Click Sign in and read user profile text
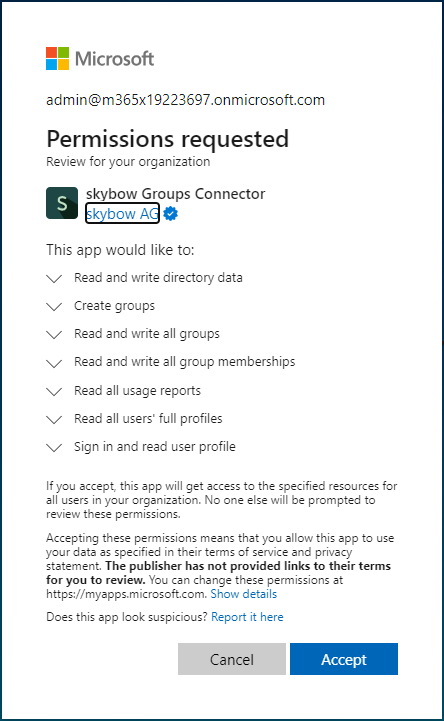Image resolution: width=444 pixels, height=721 pixels. point(155,446)
